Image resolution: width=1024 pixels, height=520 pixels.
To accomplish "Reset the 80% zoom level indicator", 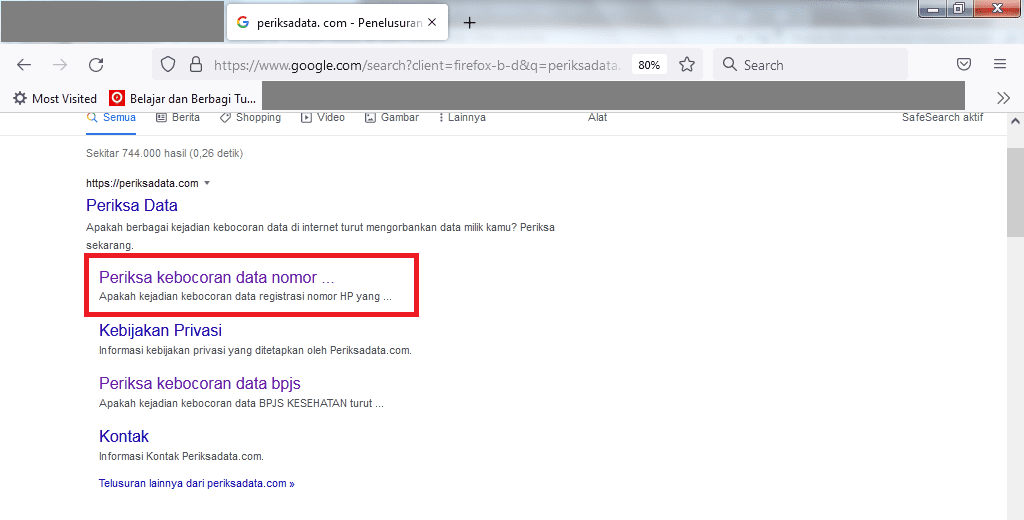I will pos(649,65).
